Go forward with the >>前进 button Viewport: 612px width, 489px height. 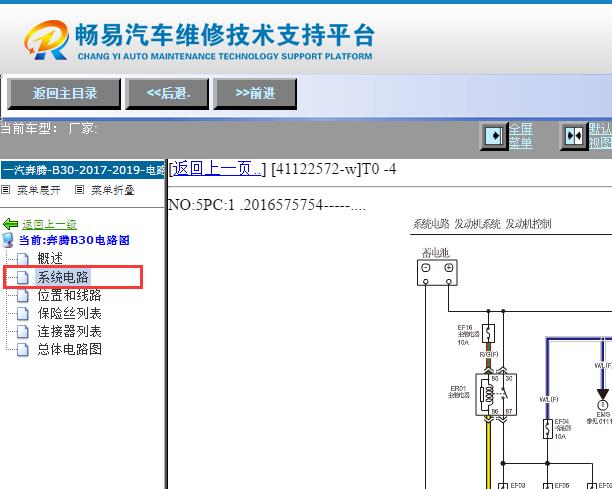(255, 94)
